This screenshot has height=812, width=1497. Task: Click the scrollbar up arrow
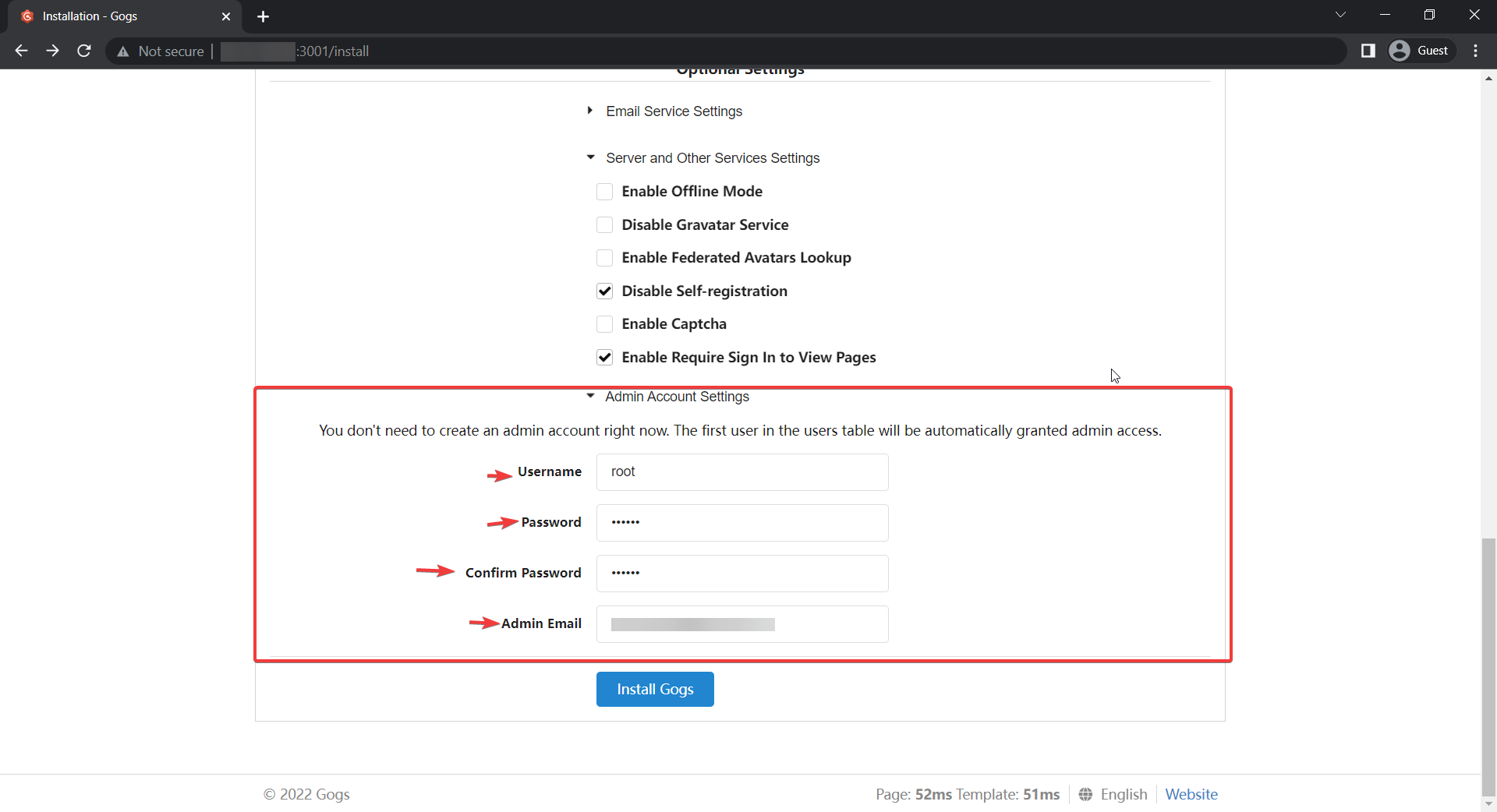pyautogui.click(x=1489, y=78)
